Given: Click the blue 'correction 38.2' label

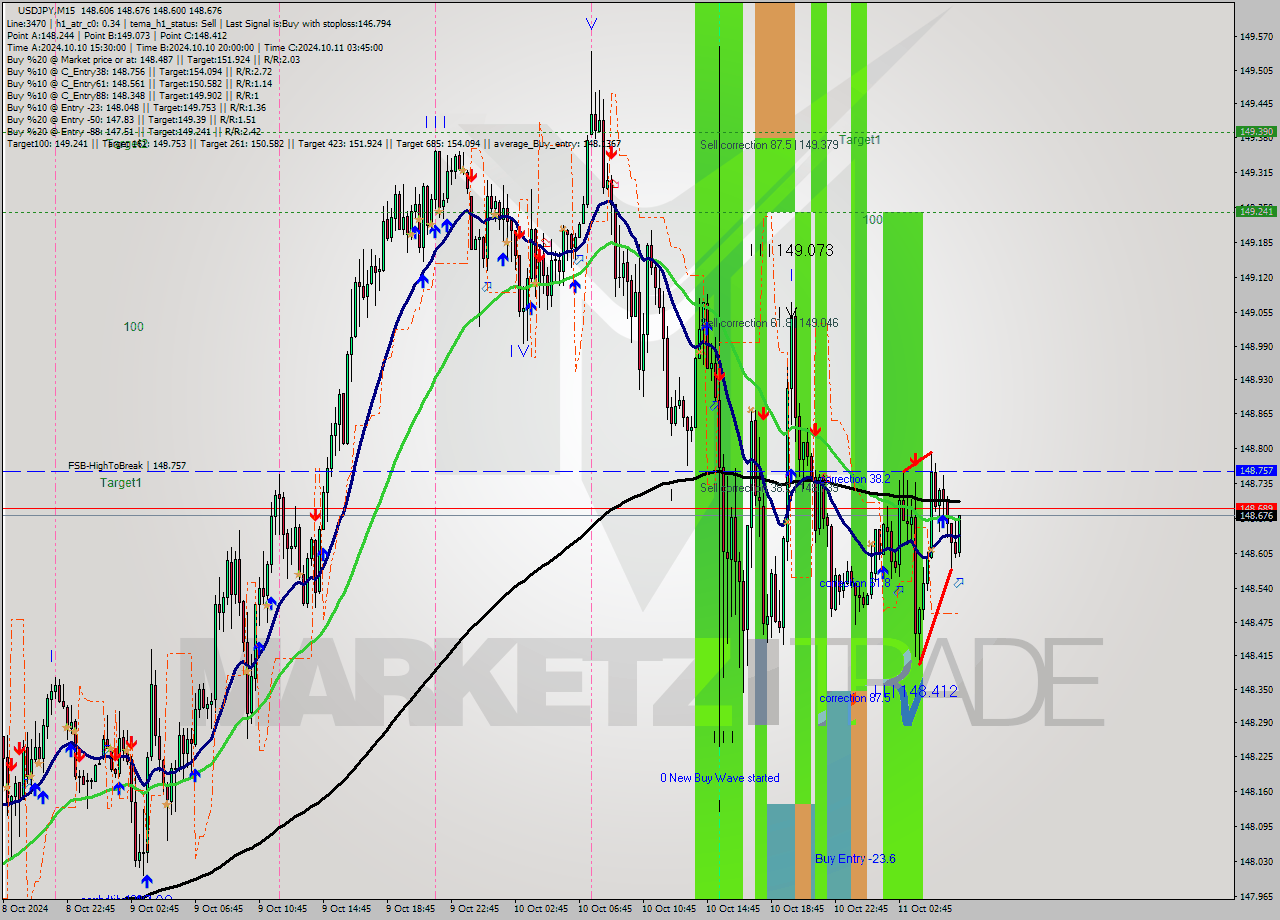Looking at the screenshot, I should pyautogui.click(x=854, y=479).
